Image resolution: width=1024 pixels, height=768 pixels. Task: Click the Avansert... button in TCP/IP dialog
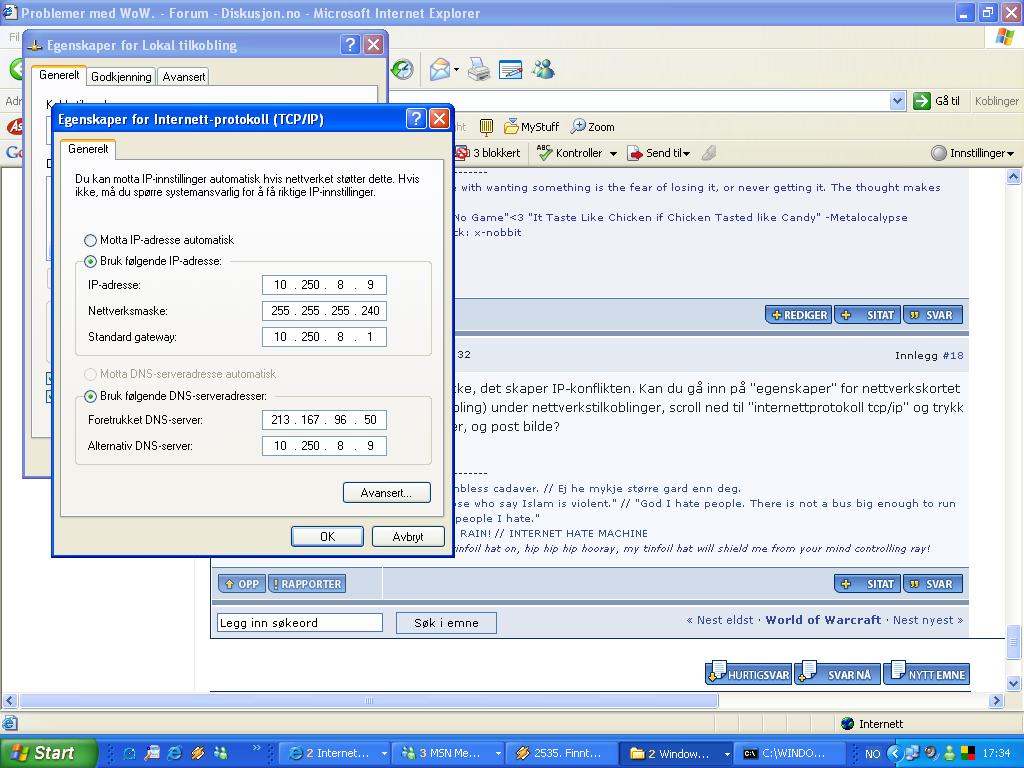pyautogui.click(x=386, y=493)
